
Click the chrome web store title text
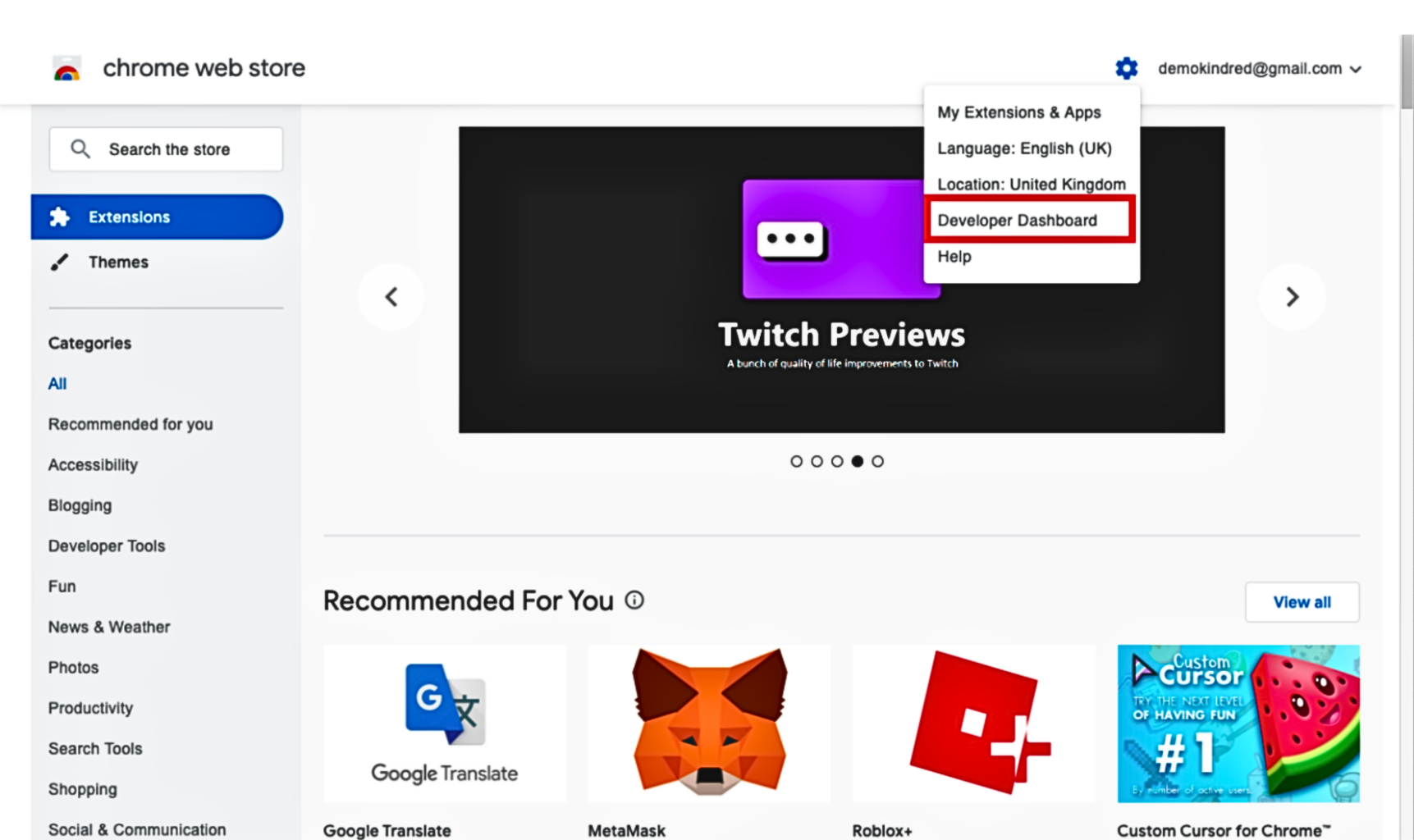click(204, 68)
